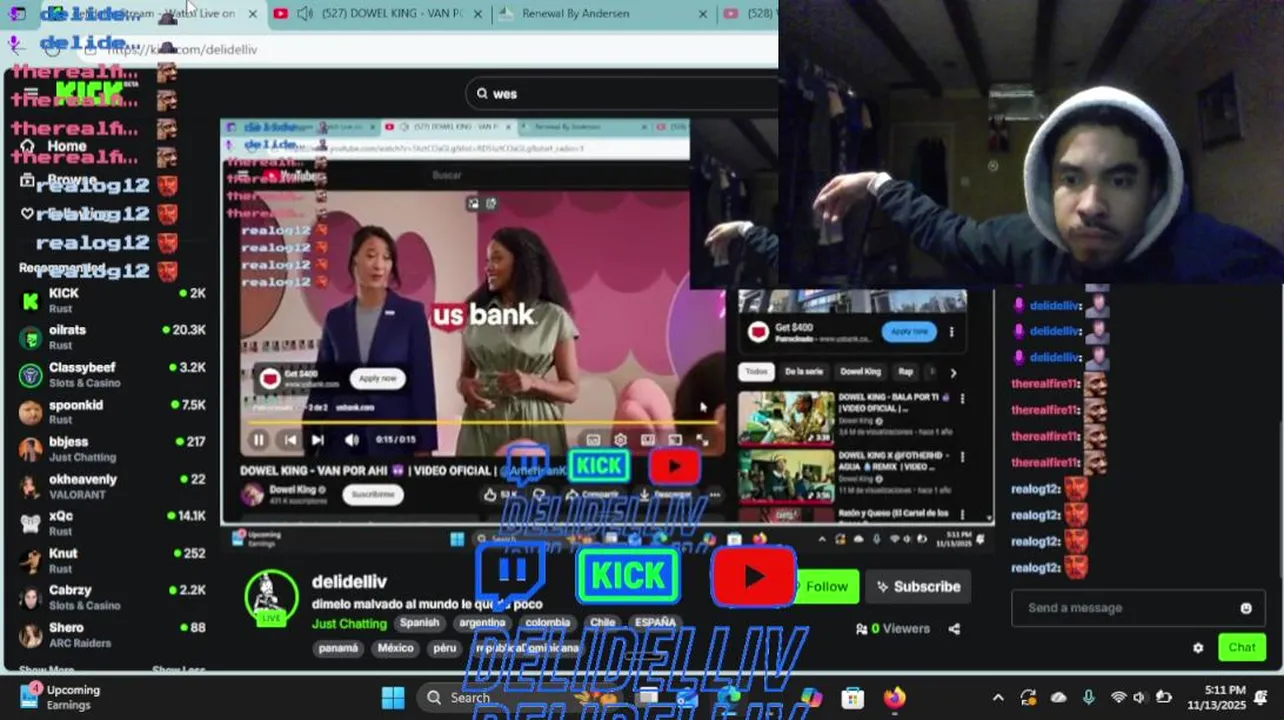Open notification bell in taskbar
This screenshot has height=720, width=1284.
click(x=1262, y=698)
